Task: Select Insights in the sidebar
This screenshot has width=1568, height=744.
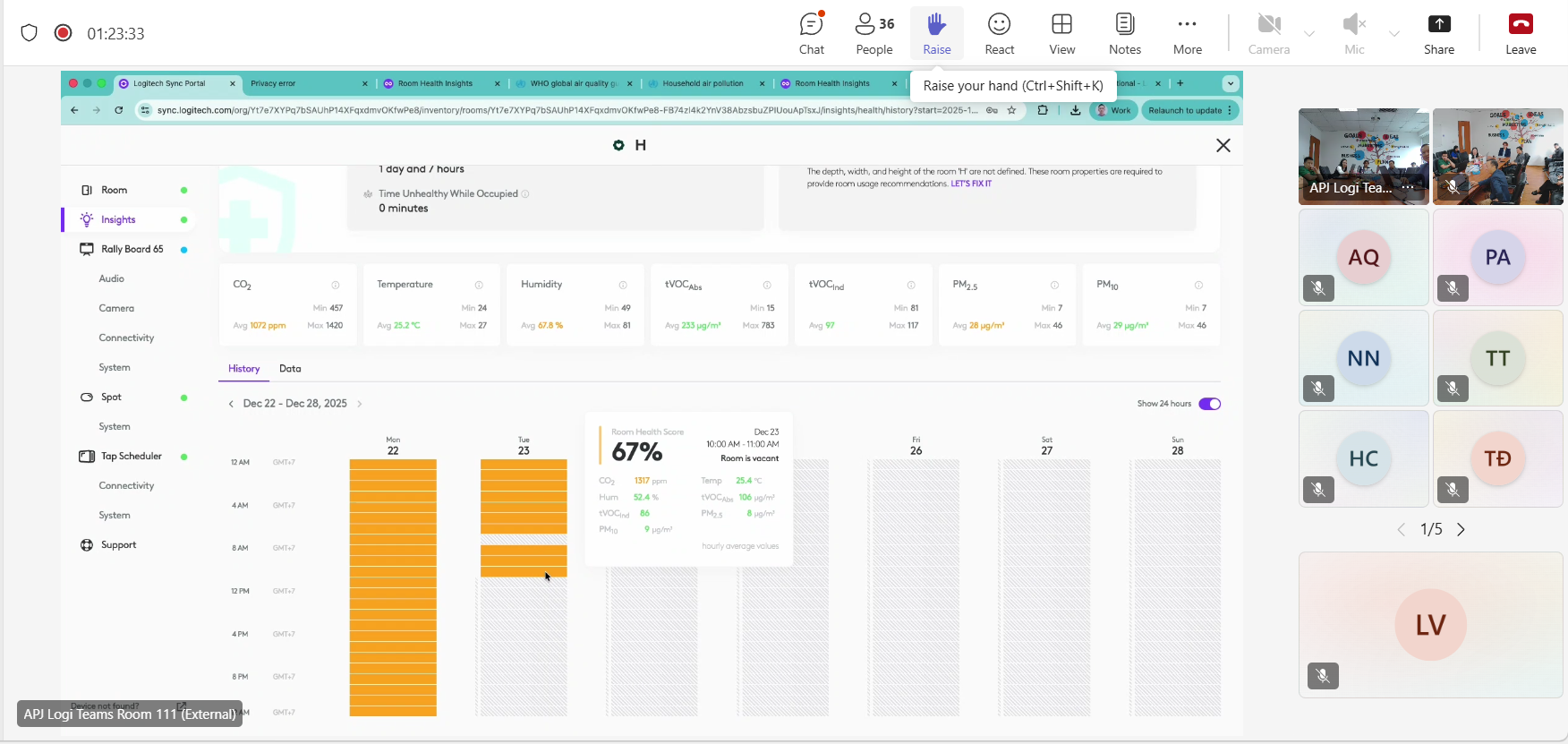Action: point(118,219)
